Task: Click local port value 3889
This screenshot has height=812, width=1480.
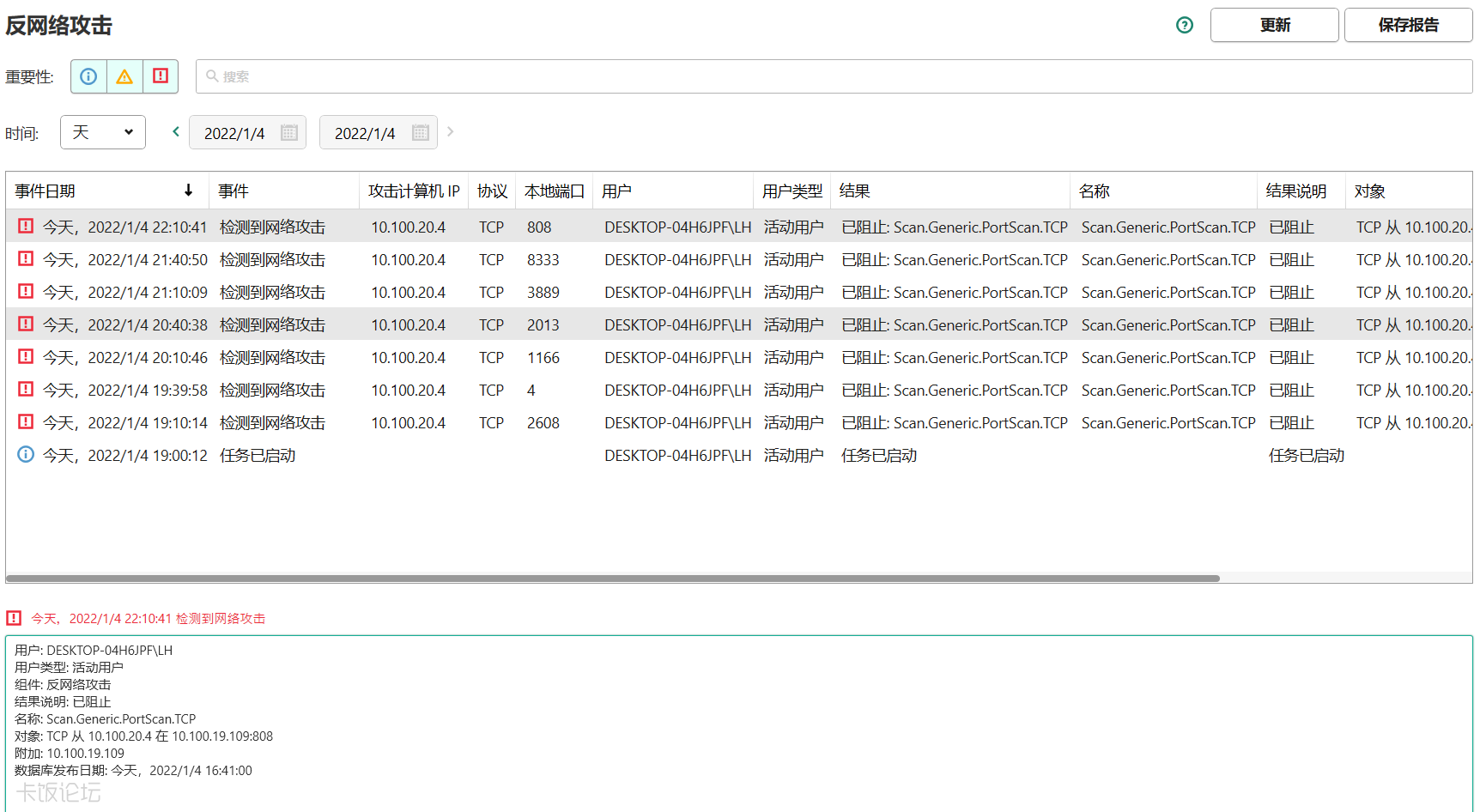Action: (x=543, y=293)
